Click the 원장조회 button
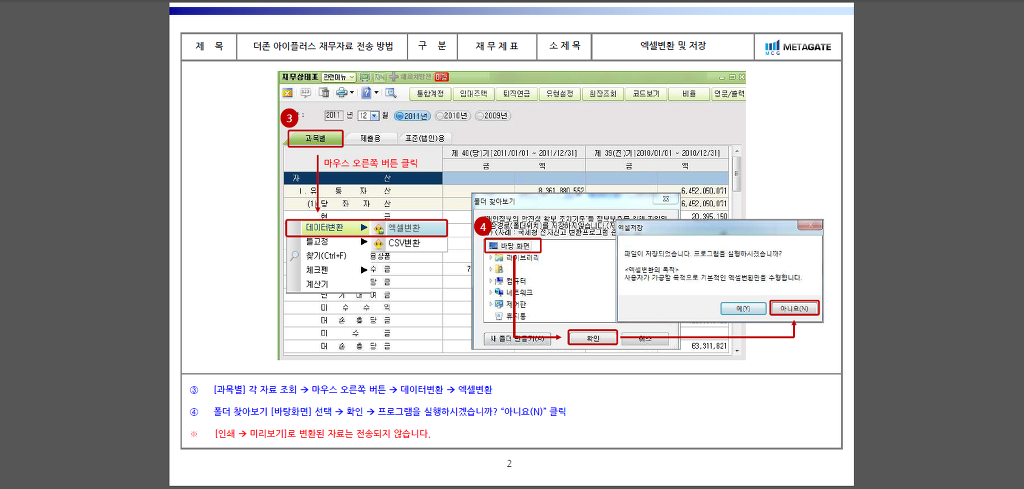This screenshot has height=489, width=1024. (602, 93)
